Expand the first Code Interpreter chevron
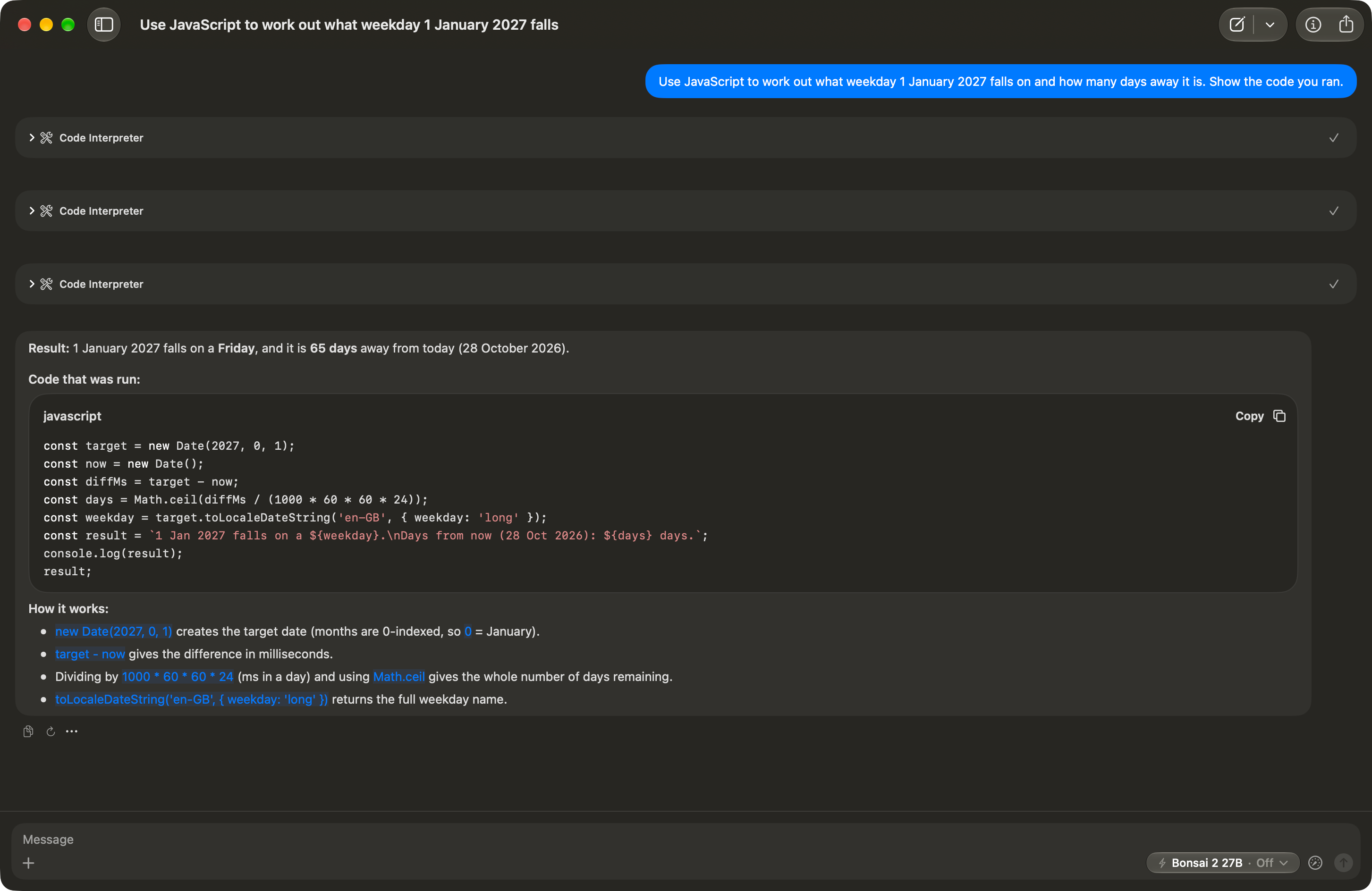Image resolution: width=1372 pixels, height=891 pixels. 32,138
